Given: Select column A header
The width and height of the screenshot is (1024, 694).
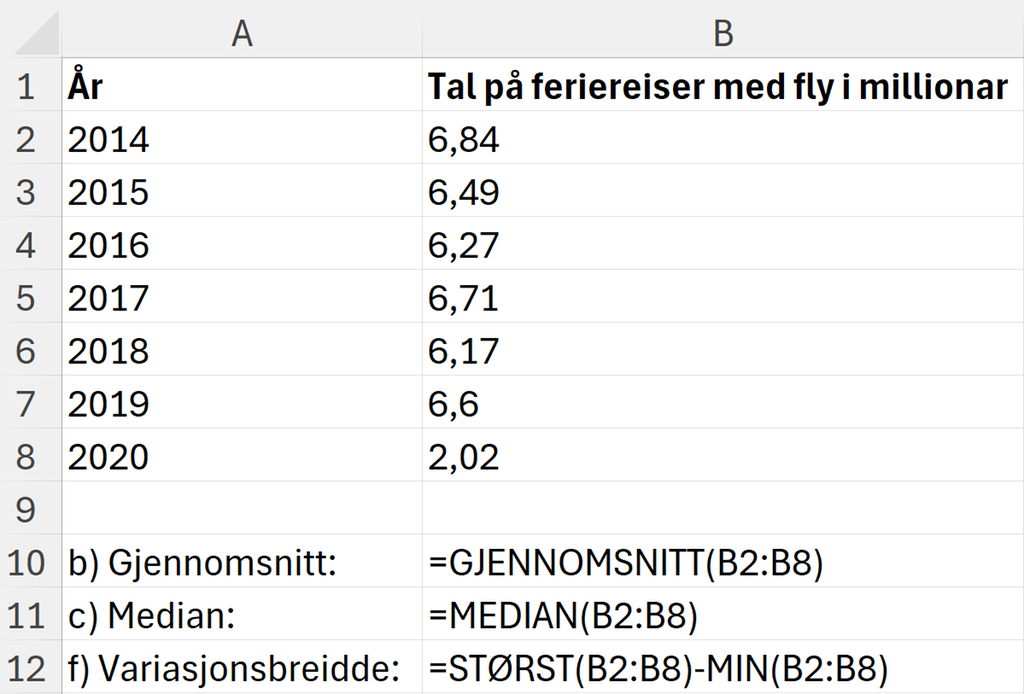Looking at the screenshot, I should 240,32.
